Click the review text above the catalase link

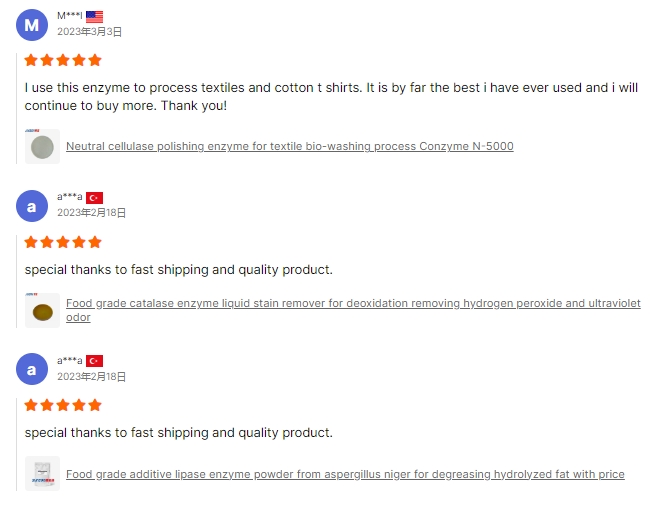[x=178, y=270]
